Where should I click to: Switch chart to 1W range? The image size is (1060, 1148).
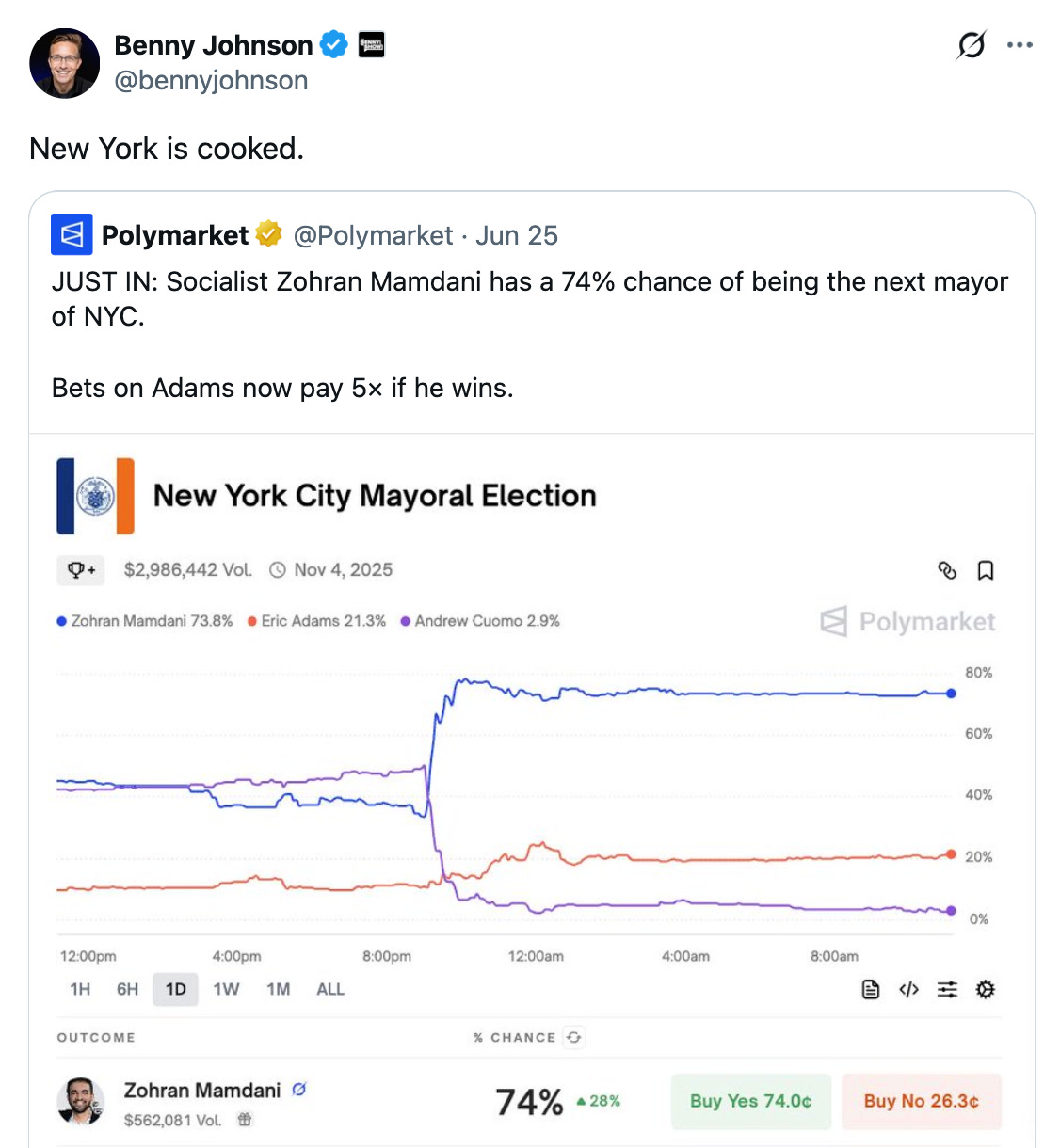point(226,989)
